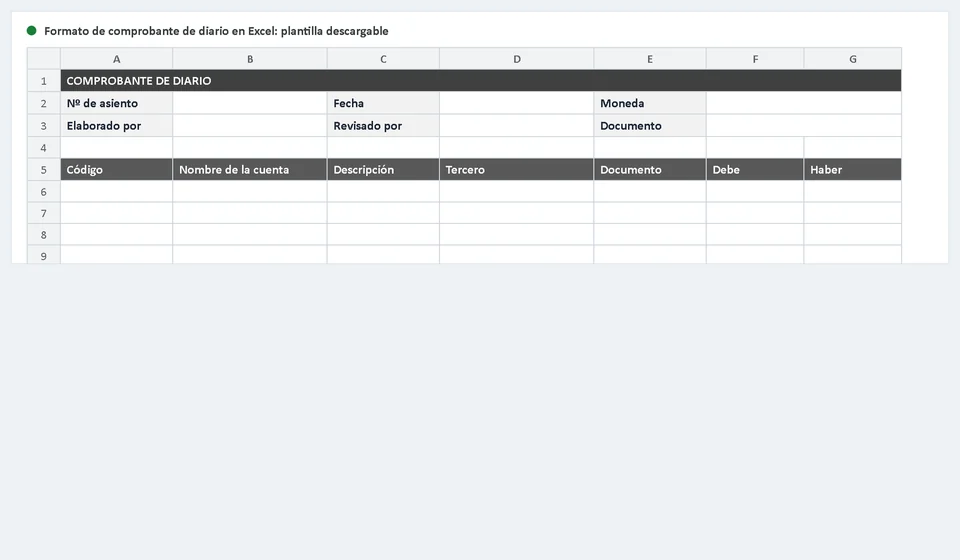960x560 pixels.
Task: Click the COMPROBANTE DE DIARIO title cell
Action: click(x=481, y=81)
